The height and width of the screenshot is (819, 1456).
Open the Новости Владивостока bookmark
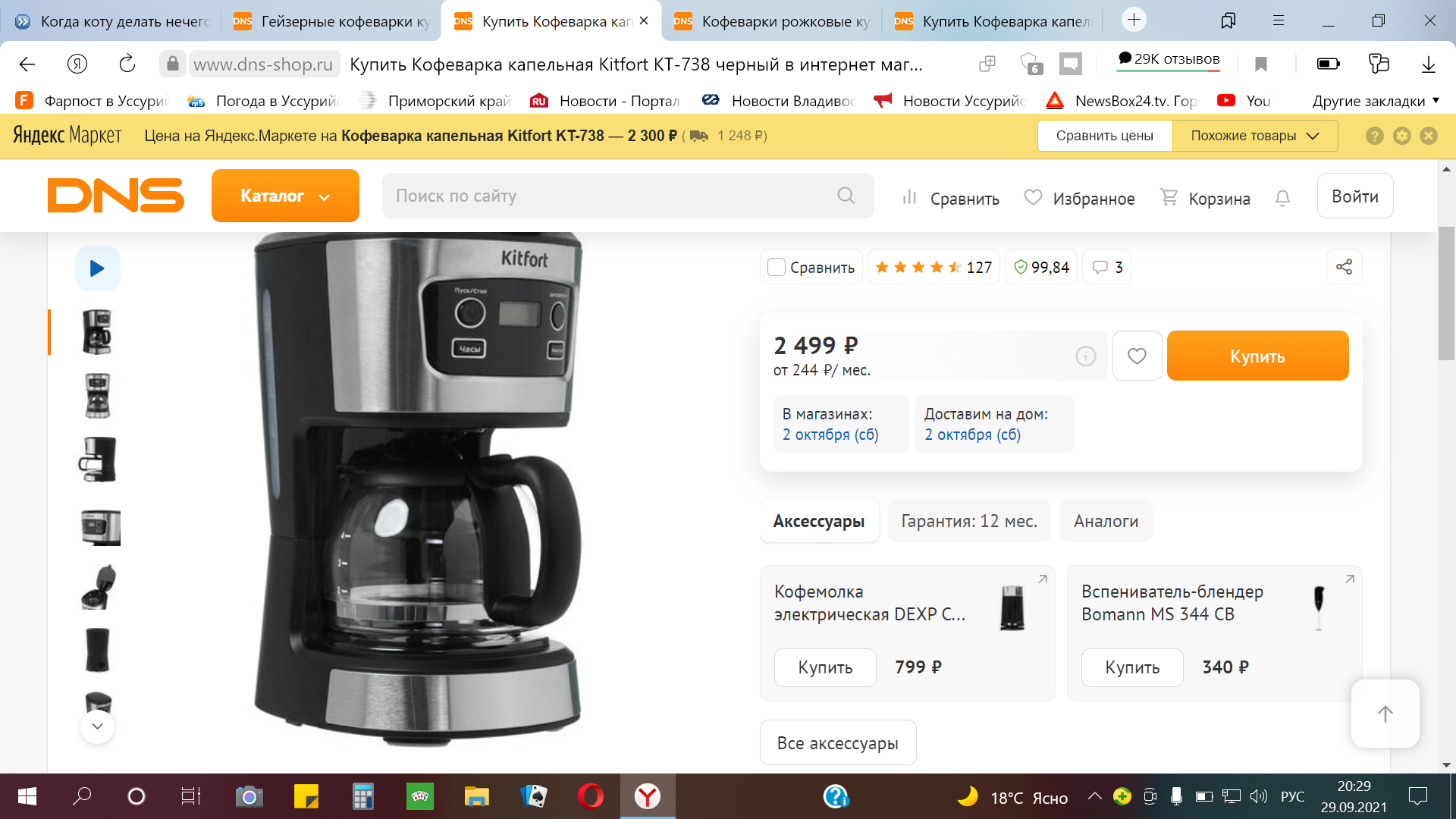pyautogui.click(x=778, y=101)
